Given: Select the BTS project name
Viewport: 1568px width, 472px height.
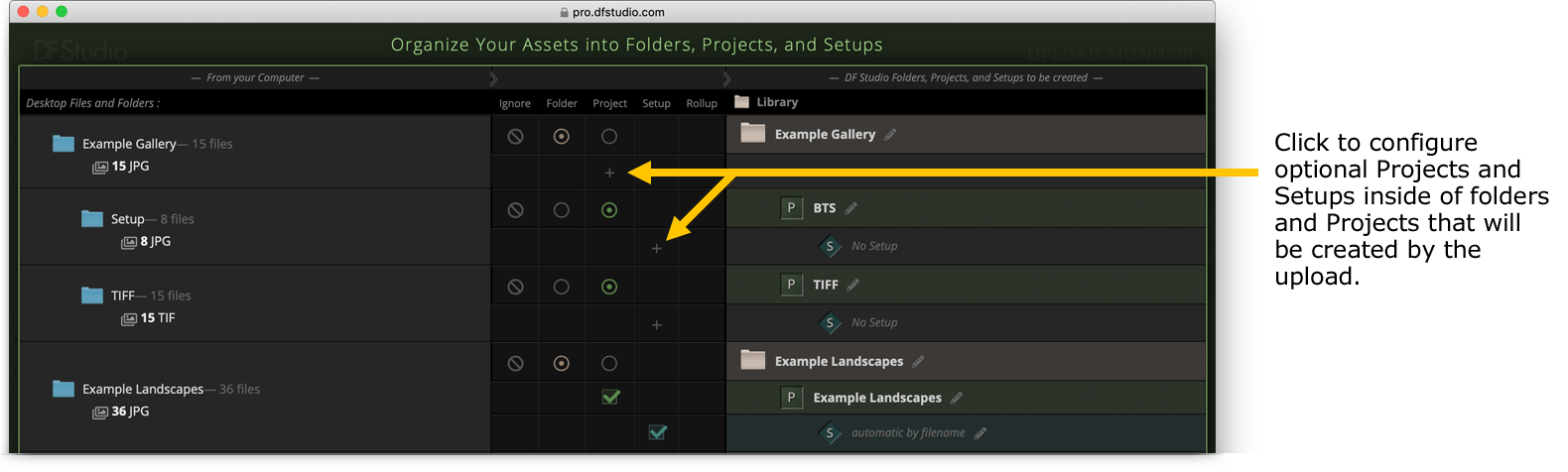Looking at the screenshot, I should (825, 208).
